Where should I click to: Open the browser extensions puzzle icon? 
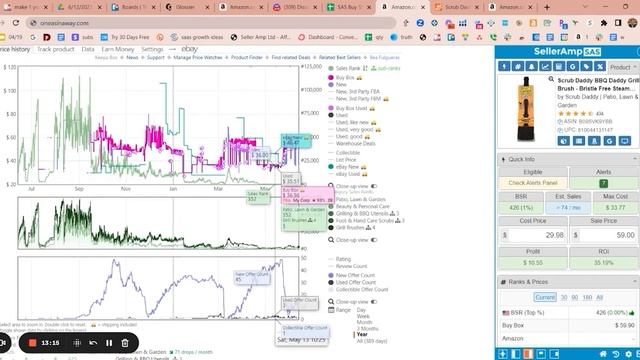tap(604, 23)
